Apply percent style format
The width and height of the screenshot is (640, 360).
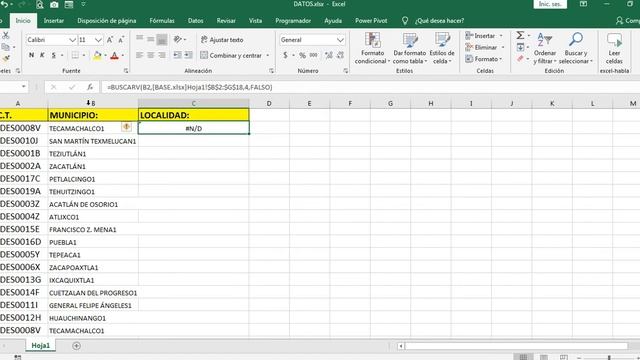302,55
